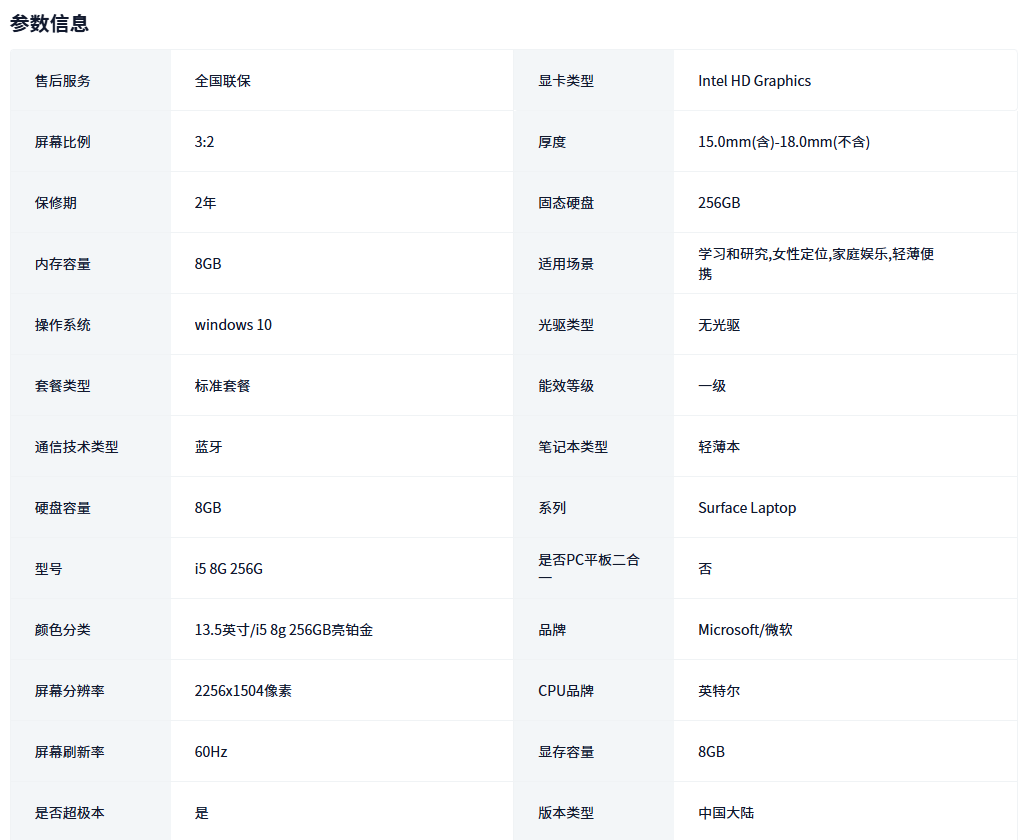Select the 套餐类型 label
Screen dimensions: 1028x840
pyautogui.click(x=62, y=386)
